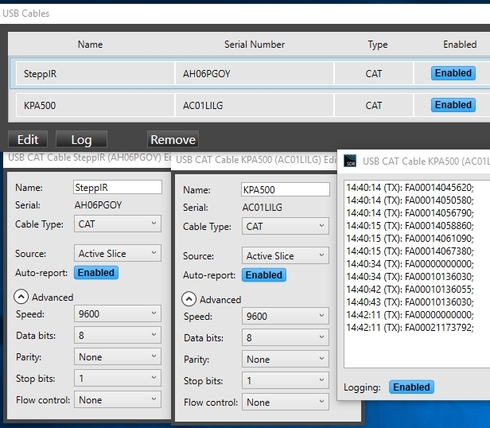Click log entry FA00014050580
Image resolution: width=490 pixels, height=428 pixels.
410,200
